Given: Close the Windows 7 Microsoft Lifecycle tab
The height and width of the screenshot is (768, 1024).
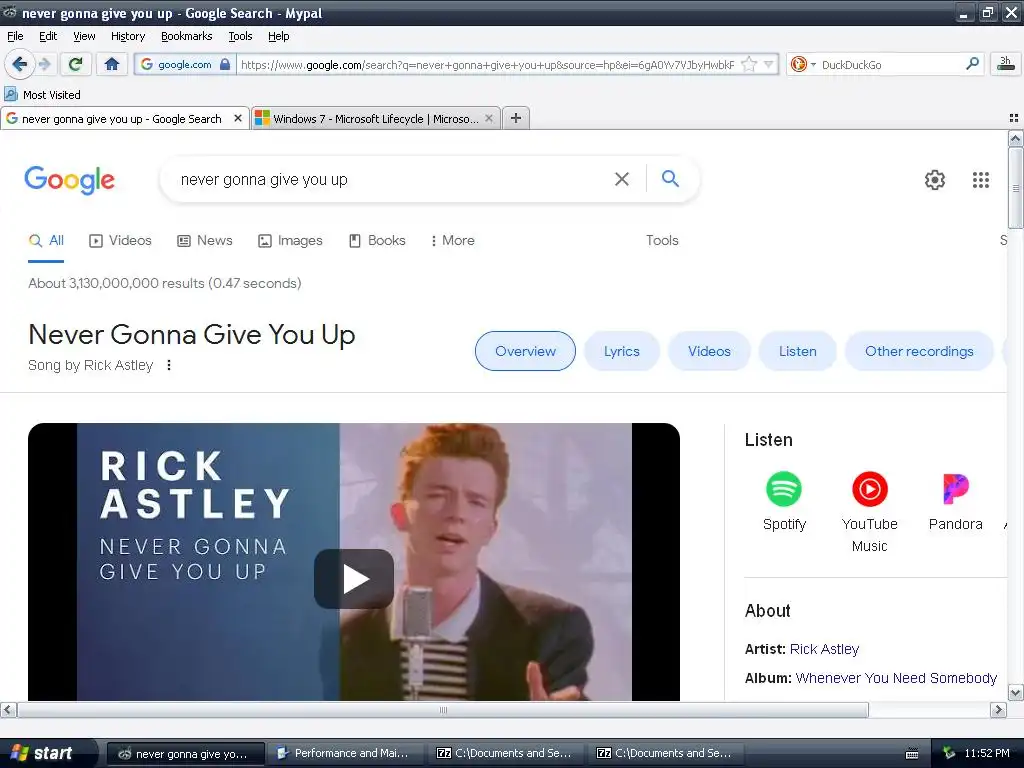Looking at the screenshot, I should tap(488, 118).
